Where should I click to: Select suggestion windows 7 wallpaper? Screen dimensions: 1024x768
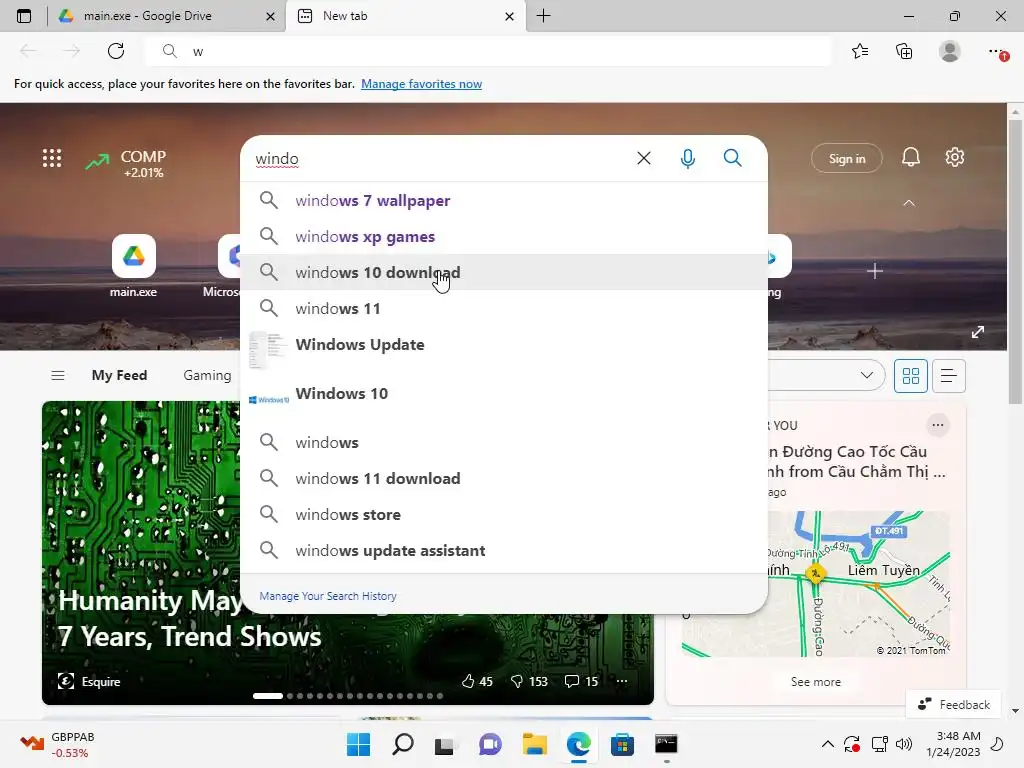click(504, 200)
